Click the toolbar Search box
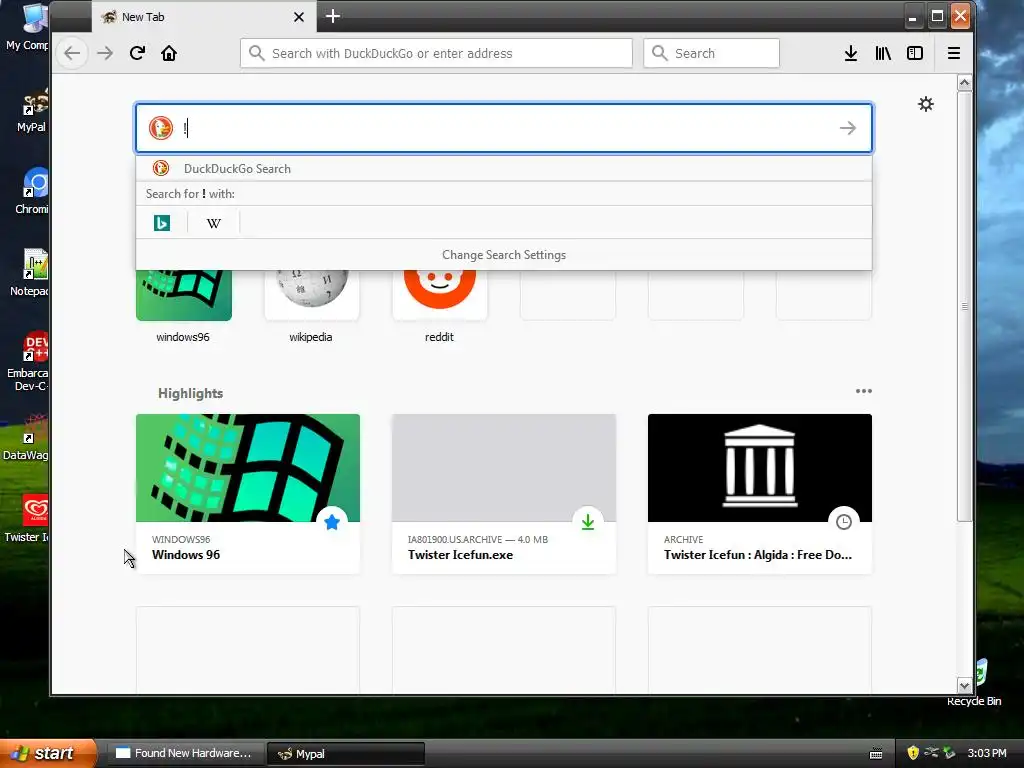The width and height of the screenshot is (1024, 768). [711, 54]
